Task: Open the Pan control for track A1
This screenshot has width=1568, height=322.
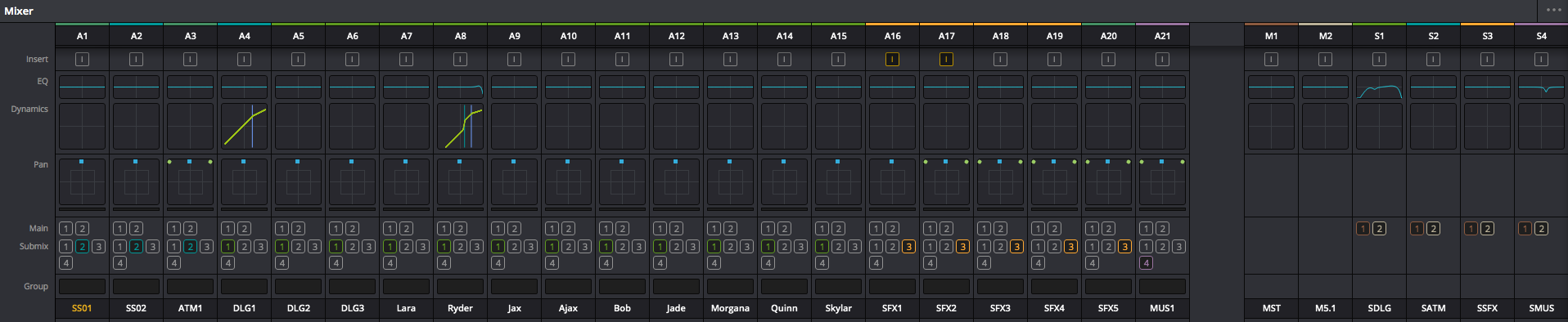Action: 82,181
